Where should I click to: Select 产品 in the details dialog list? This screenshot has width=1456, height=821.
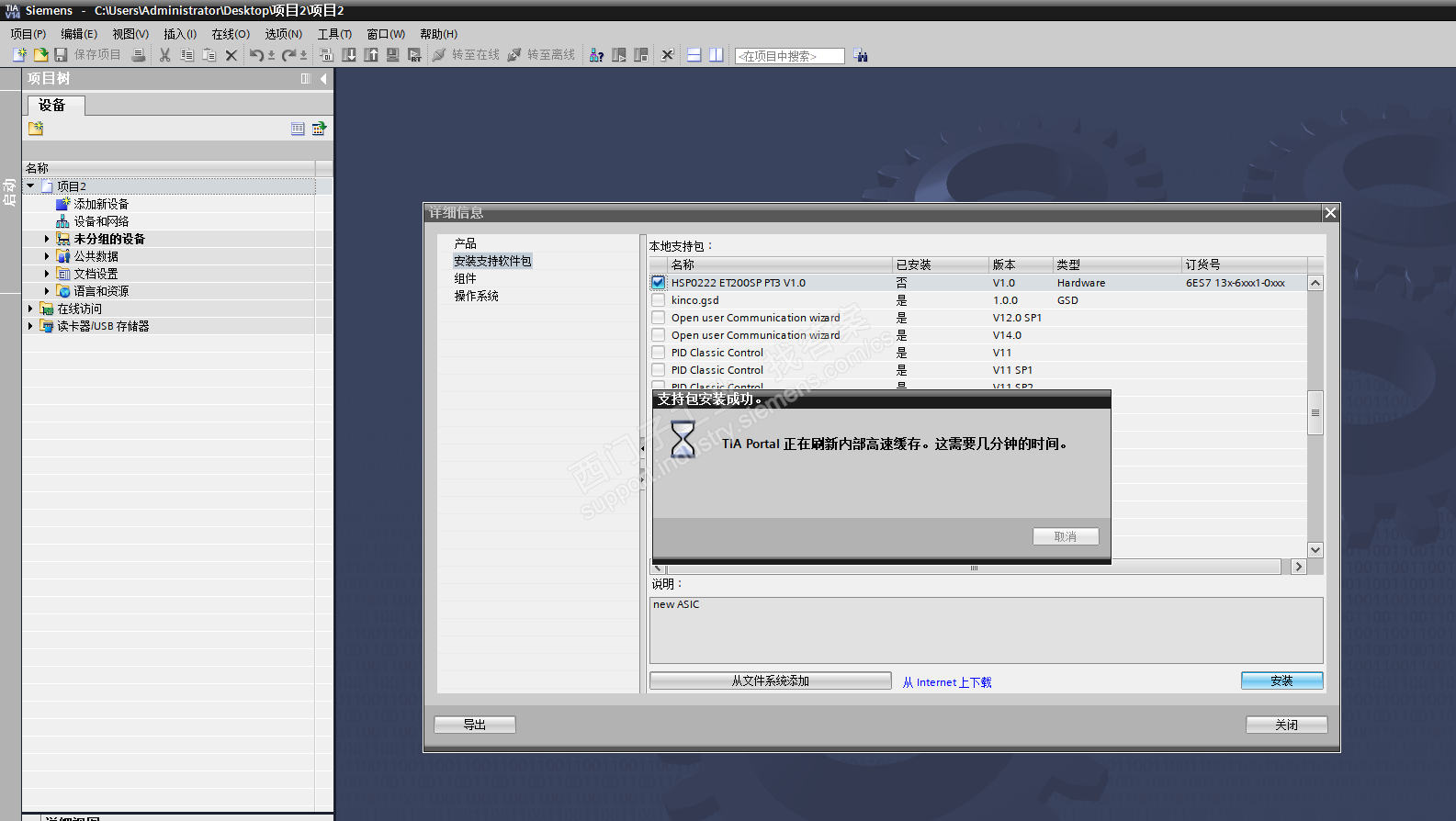tap(466, 243)
